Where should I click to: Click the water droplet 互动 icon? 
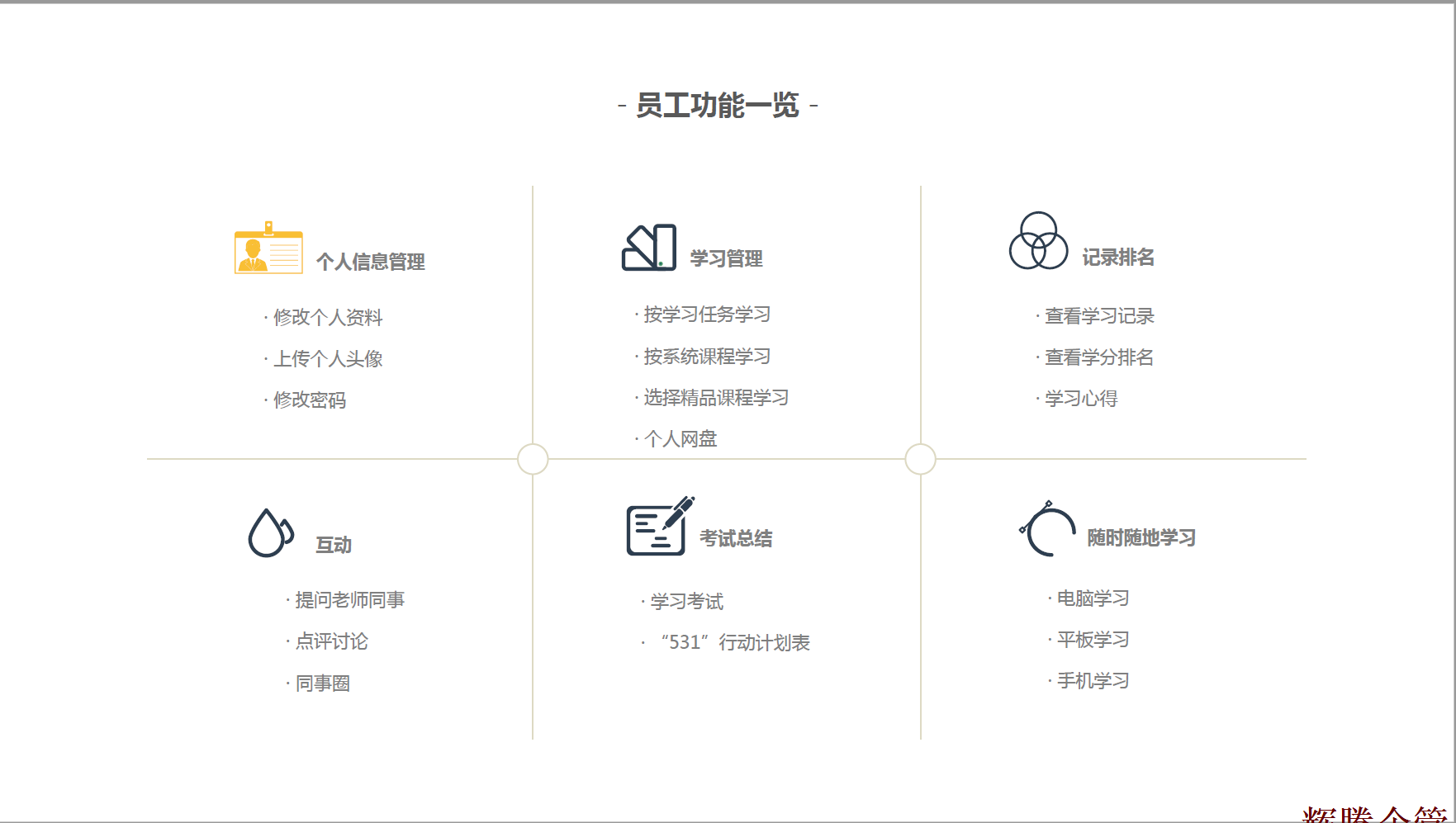pyautogui.click(x=270, y=533)
